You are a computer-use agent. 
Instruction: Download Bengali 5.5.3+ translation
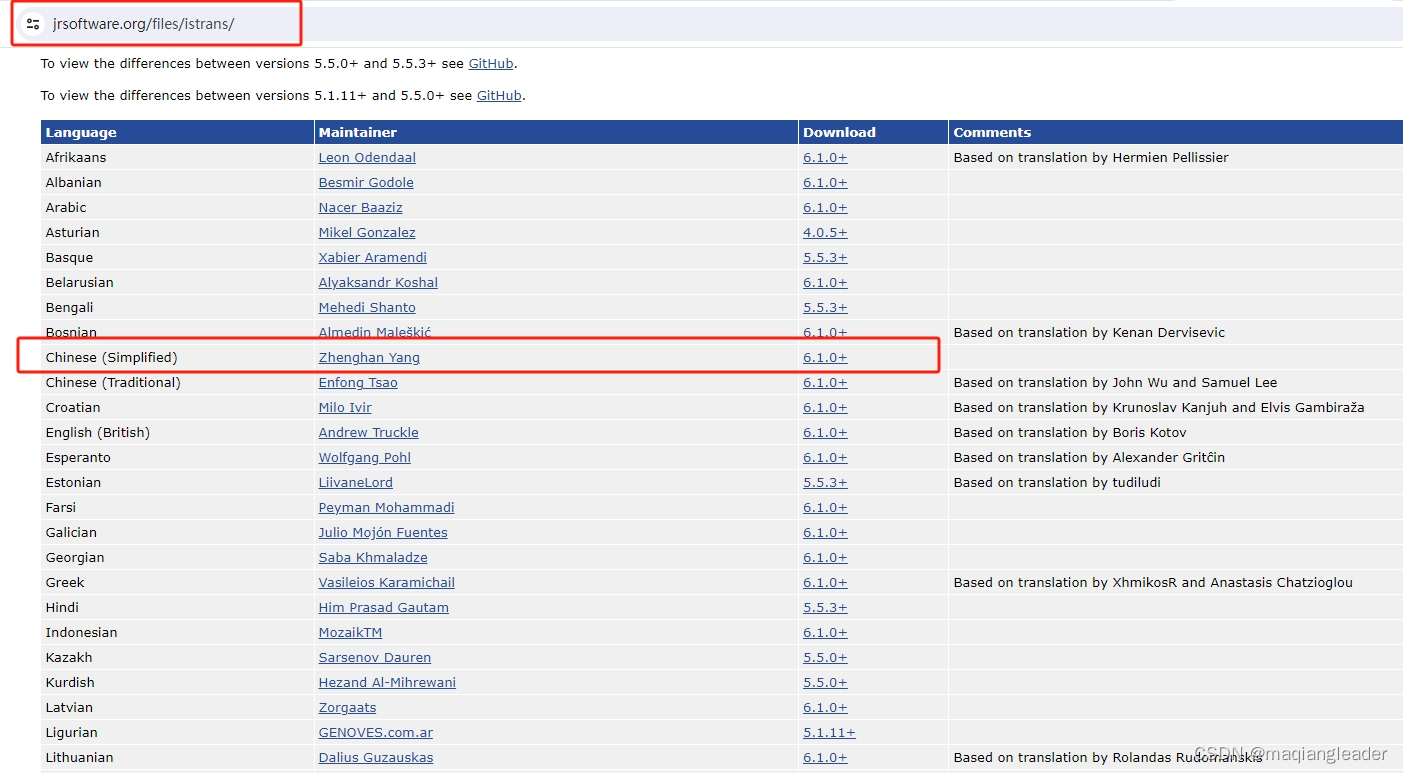tap(825, 307)
